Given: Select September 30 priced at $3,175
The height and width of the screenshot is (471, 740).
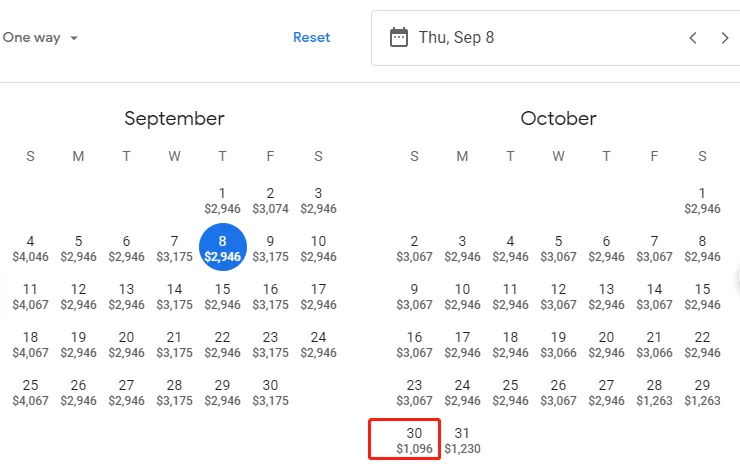Looking at the screenshot, I should pos(270,392).
